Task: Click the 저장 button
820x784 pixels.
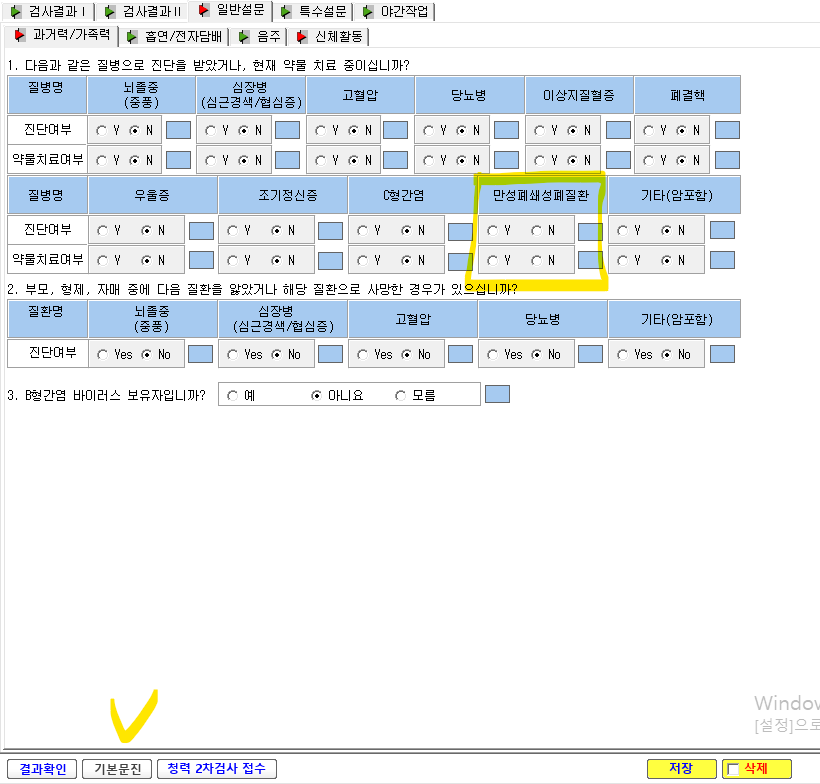Action: (x=681, y=768)
